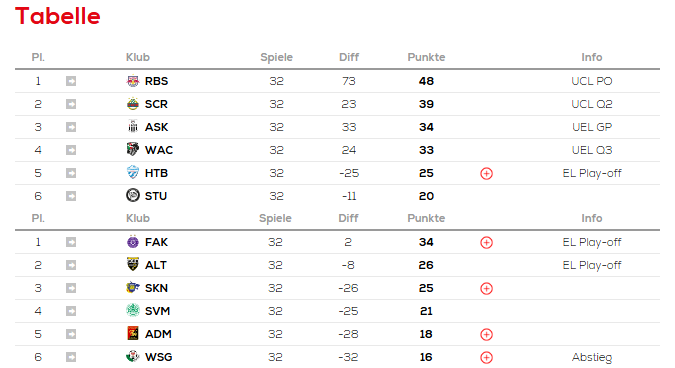Click the FAK violet crest

pos(133,242)
